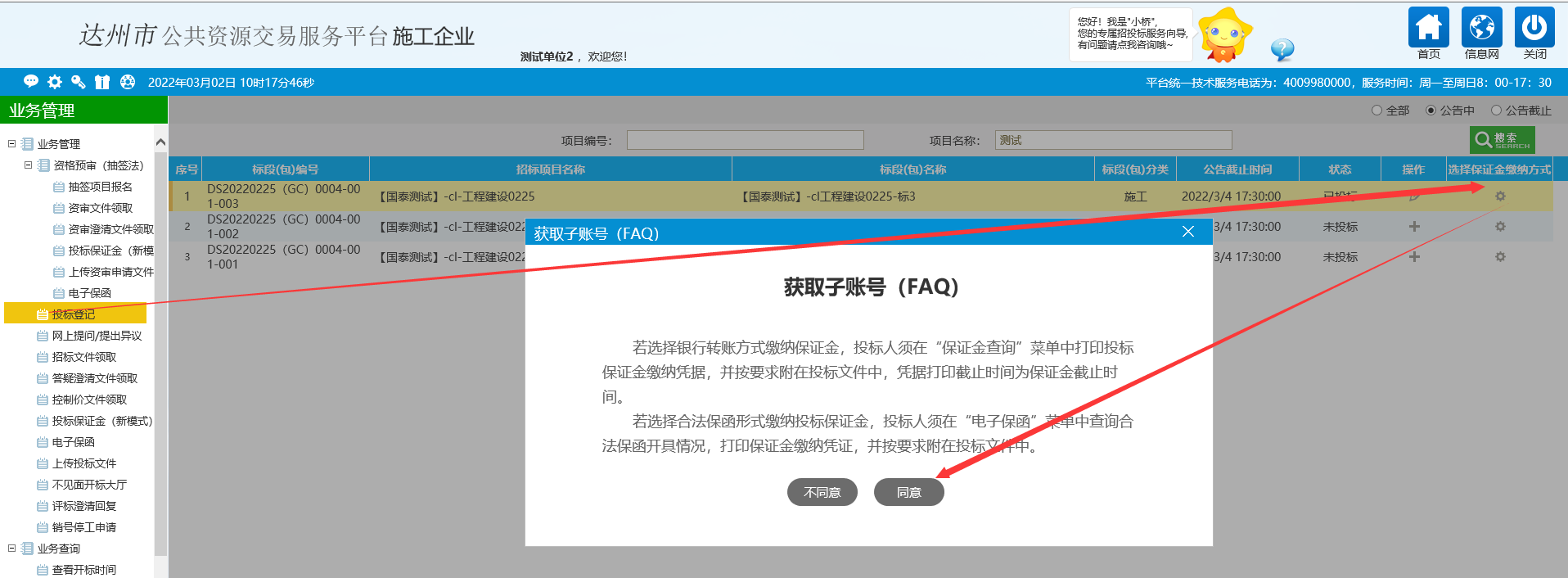This screenshot has width=1568, height=578.
Task: Click the 关闭 power icon
Action: pos(1534,28)
